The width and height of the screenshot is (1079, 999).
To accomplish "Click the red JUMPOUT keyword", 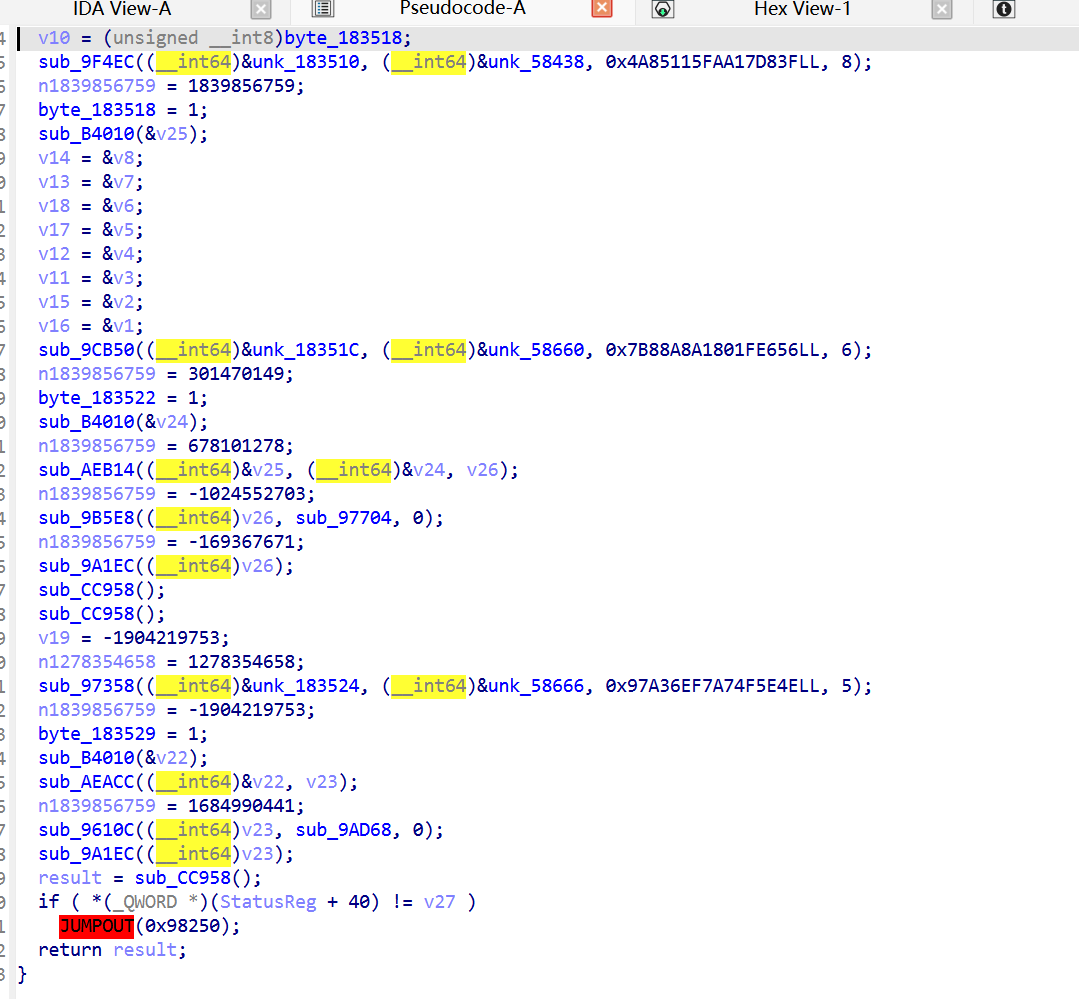I will point(96,926).
